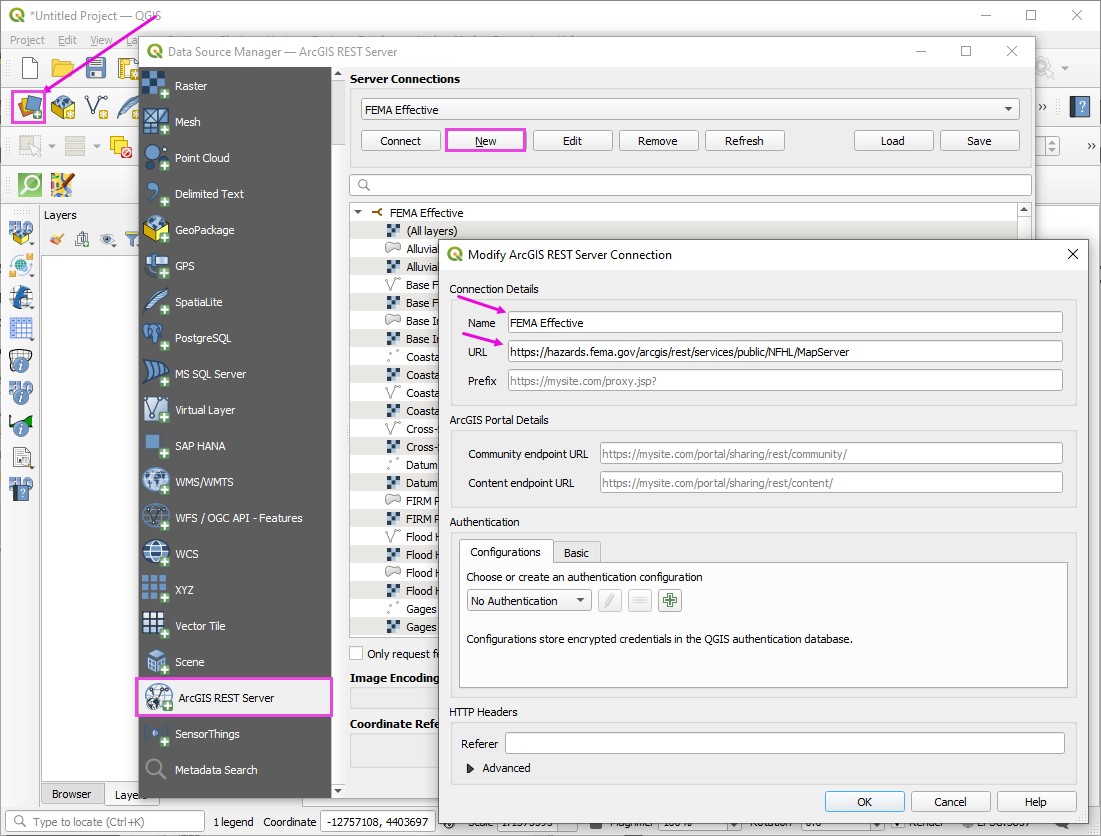
Task: Click the green plus add-authentication icon
Action: pyautogui.click(x=669, y=601)
